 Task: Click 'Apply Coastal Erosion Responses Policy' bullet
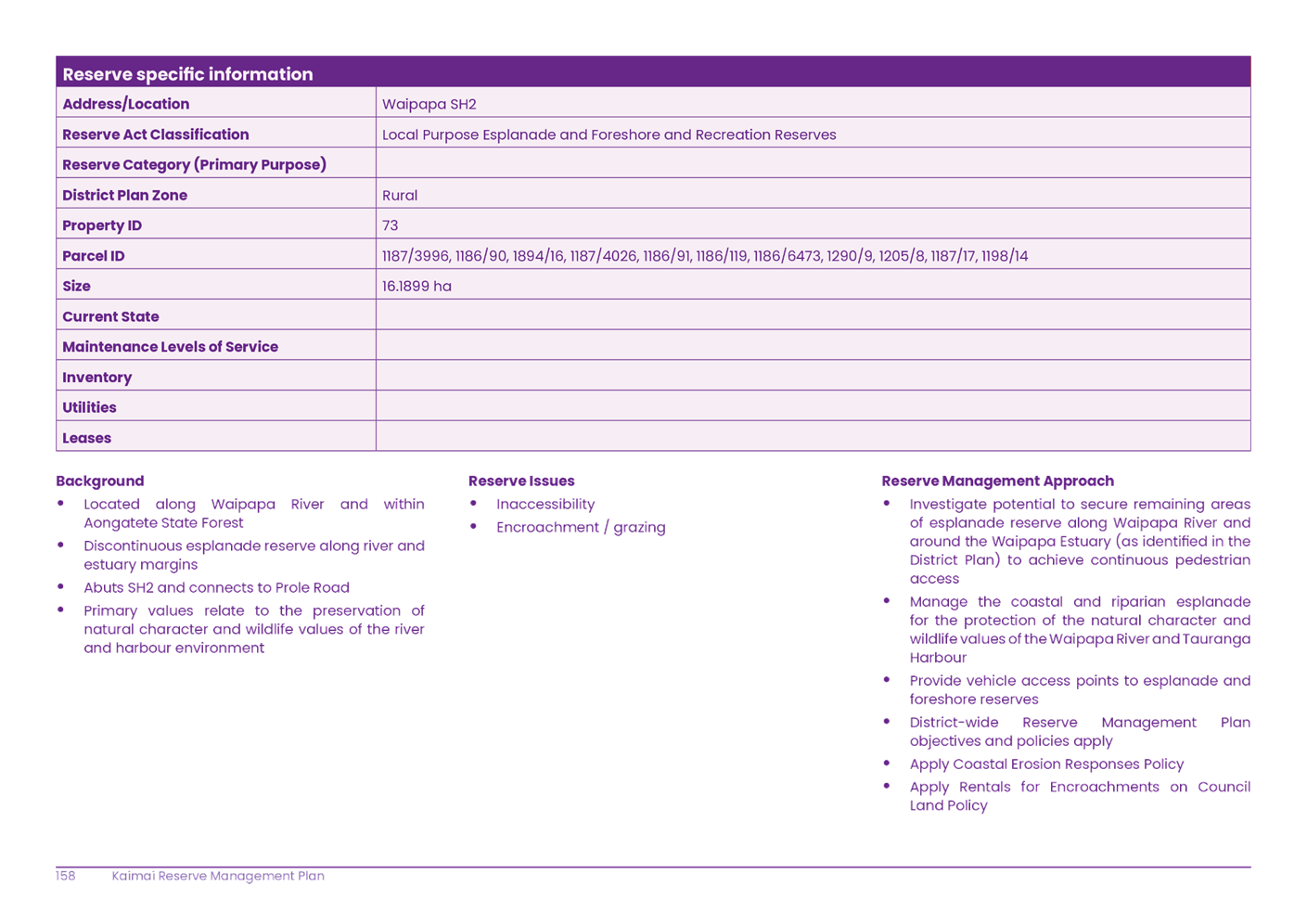1045,764
